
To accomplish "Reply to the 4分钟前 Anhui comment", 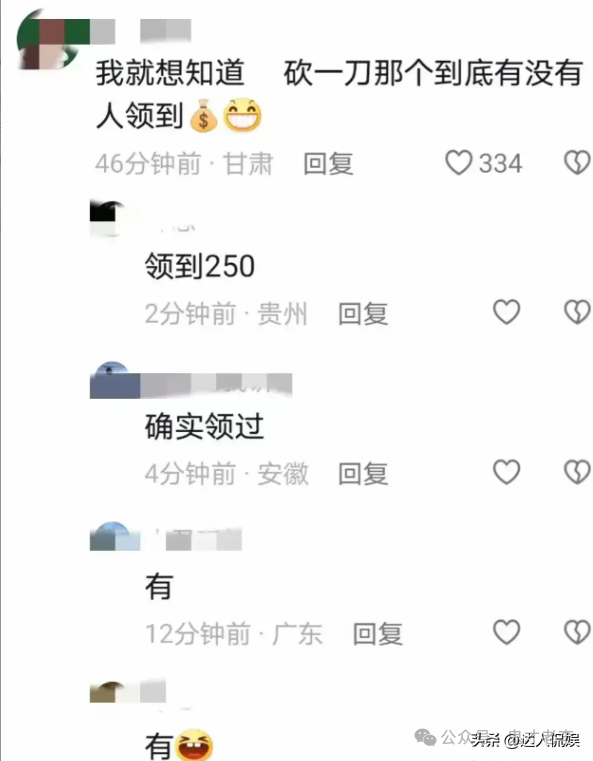I will coord(363,474).
